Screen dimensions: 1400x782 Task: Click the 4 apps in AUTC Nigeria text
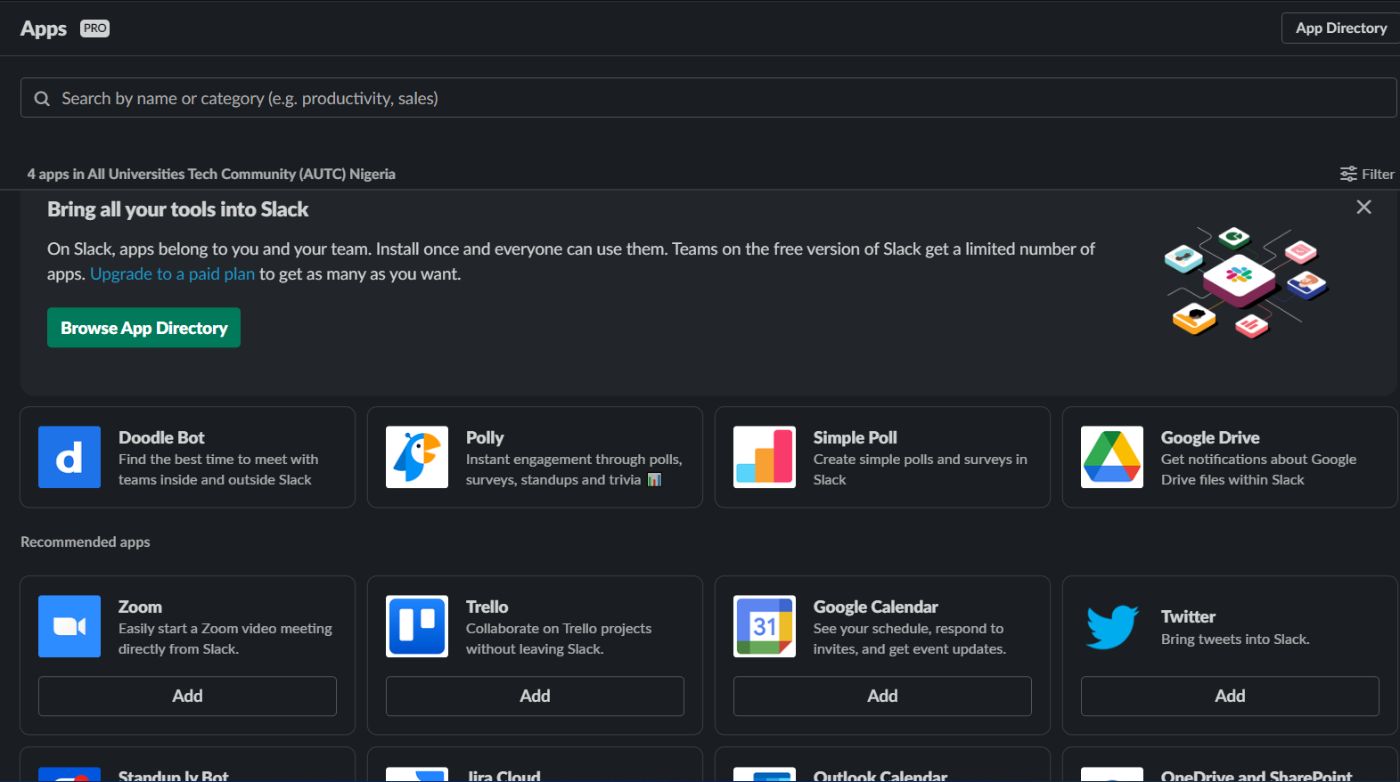pyautogui.click(x=211, y=174)
